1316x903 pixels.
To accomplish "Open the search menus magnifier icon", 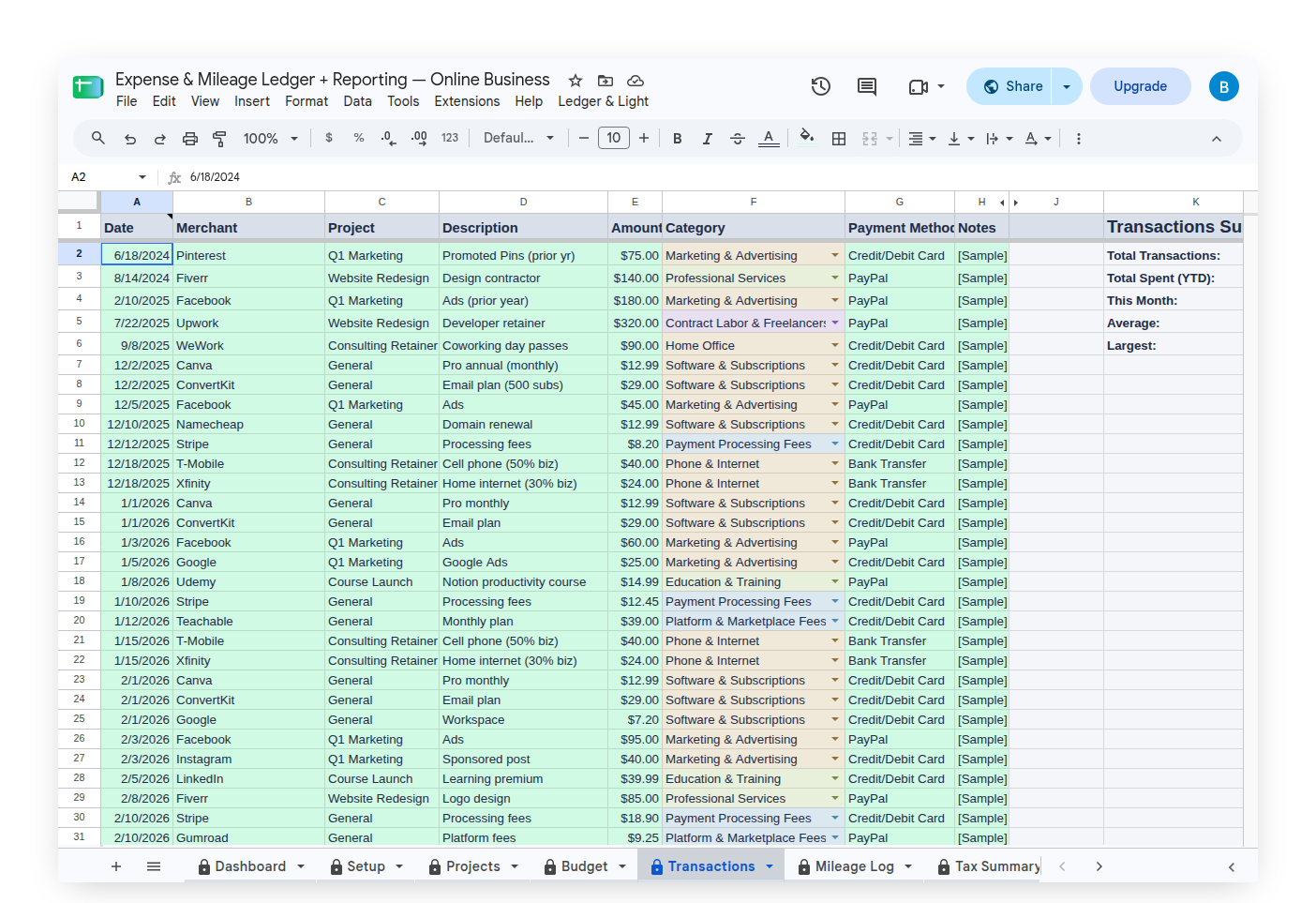I will click(97, 138).
